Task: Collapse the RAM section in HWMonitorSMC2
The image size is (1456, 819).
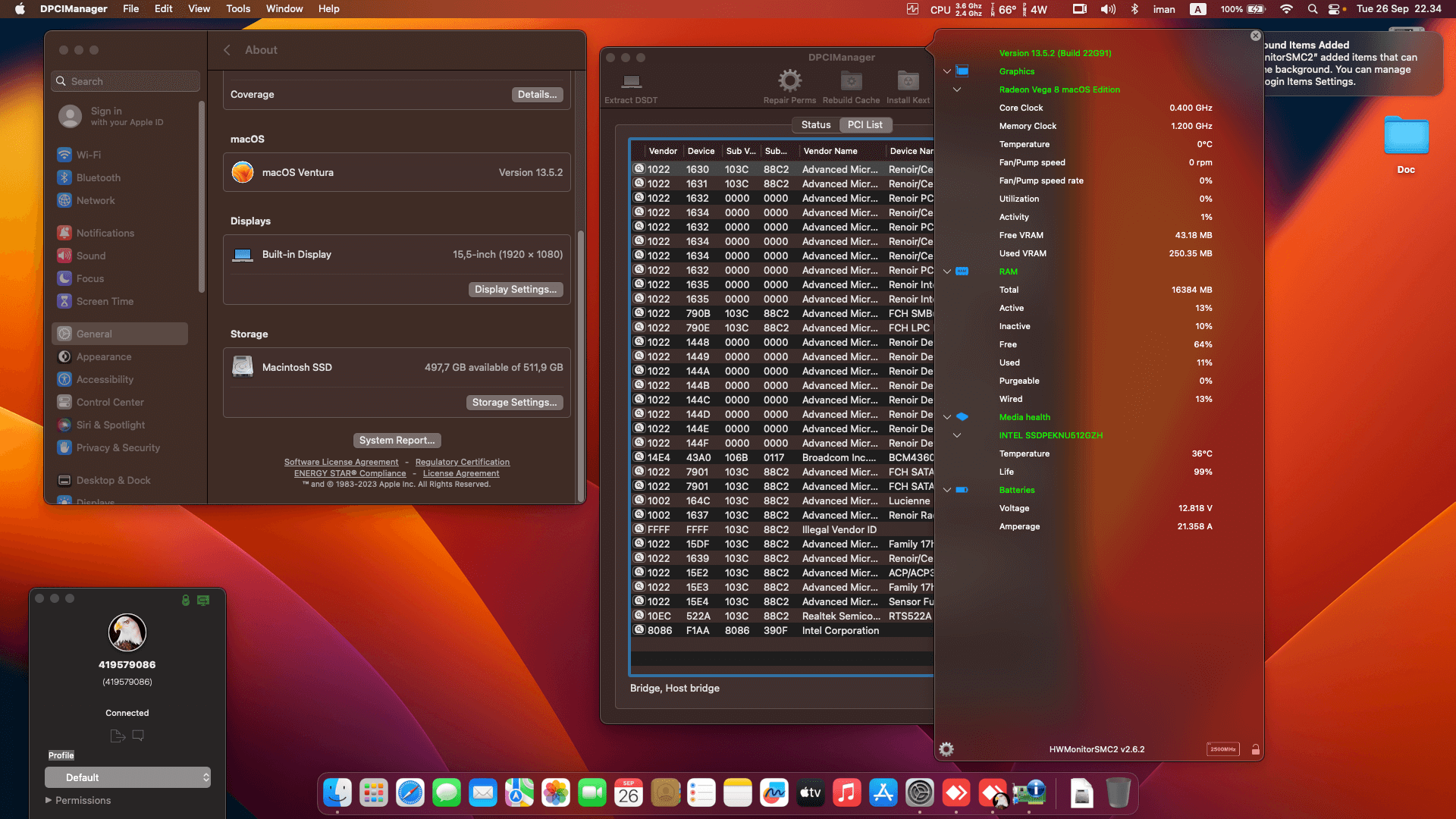Action: pos(946,271)
